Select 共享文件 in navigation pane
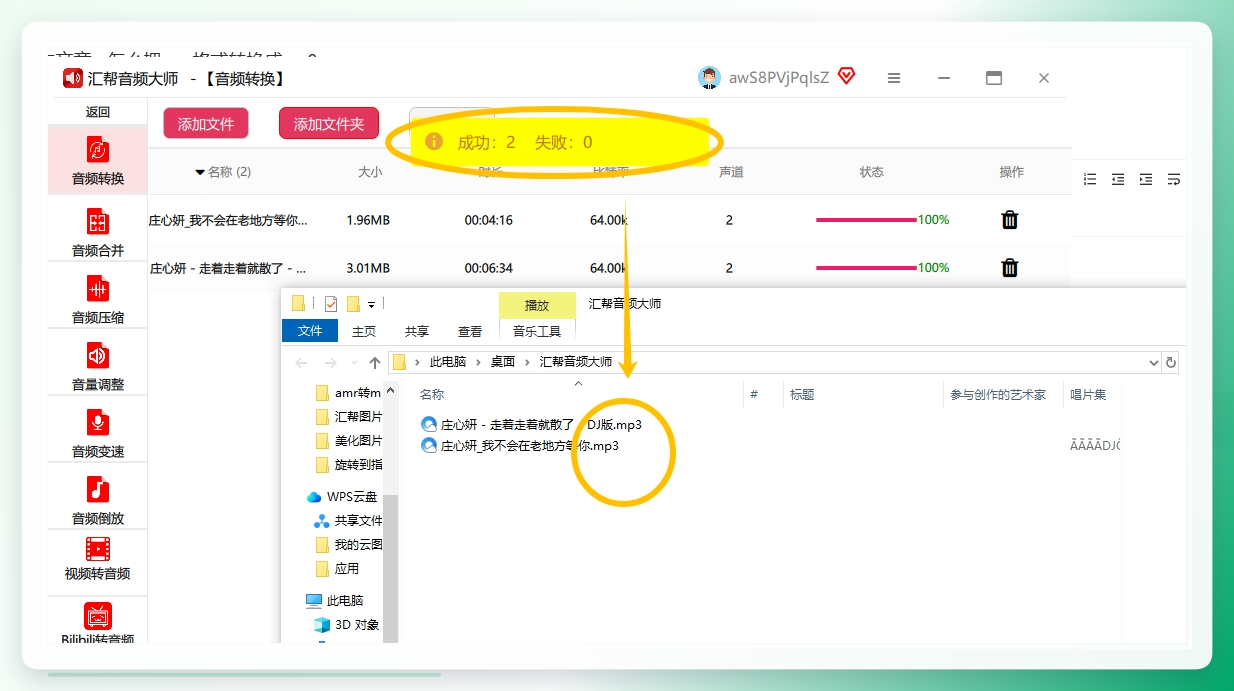The height and width of the screenshot is (691, 1234). point(348,521)
